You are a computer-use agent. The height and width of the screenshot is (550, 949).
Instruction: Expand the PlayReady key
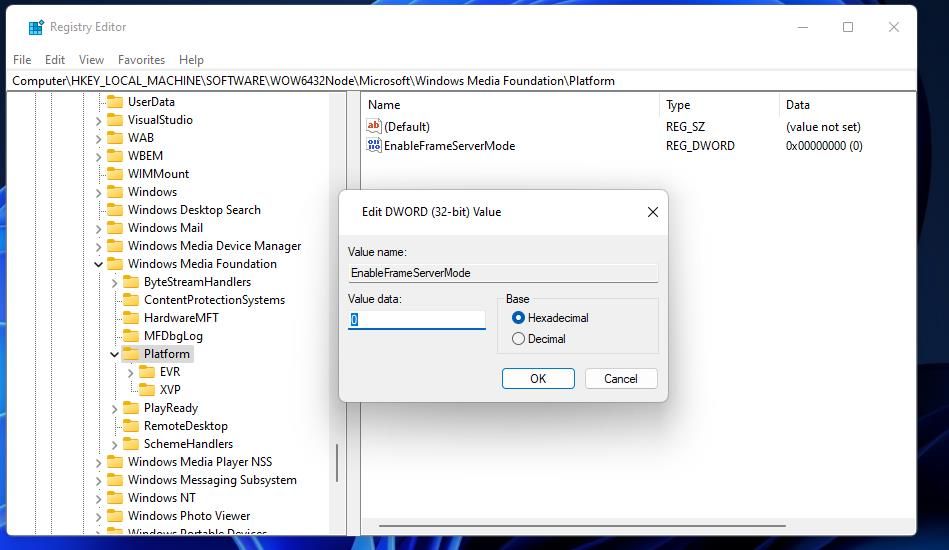tap(114, 408)
